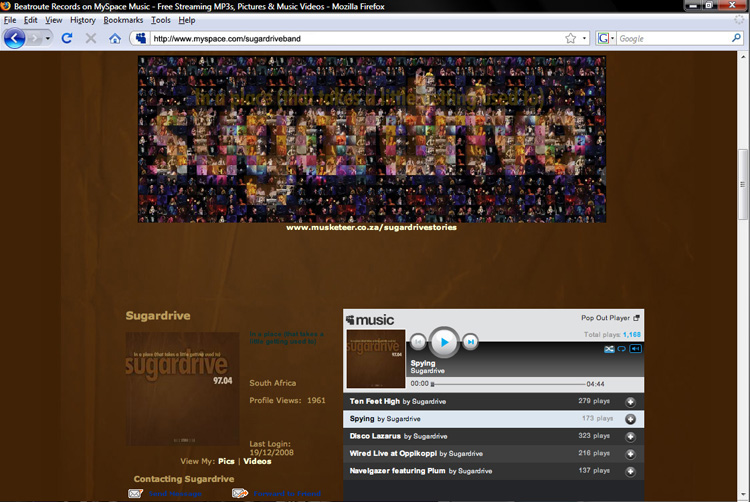Click the Forward to Friend link
The height and width of the screenshot is (502, 750).
(287, 493)
